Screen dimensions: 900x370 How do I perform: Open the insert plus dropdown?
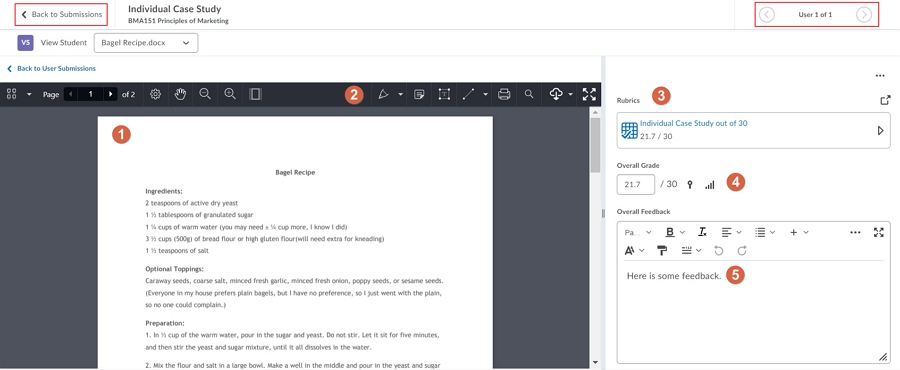tap(799, 232)
